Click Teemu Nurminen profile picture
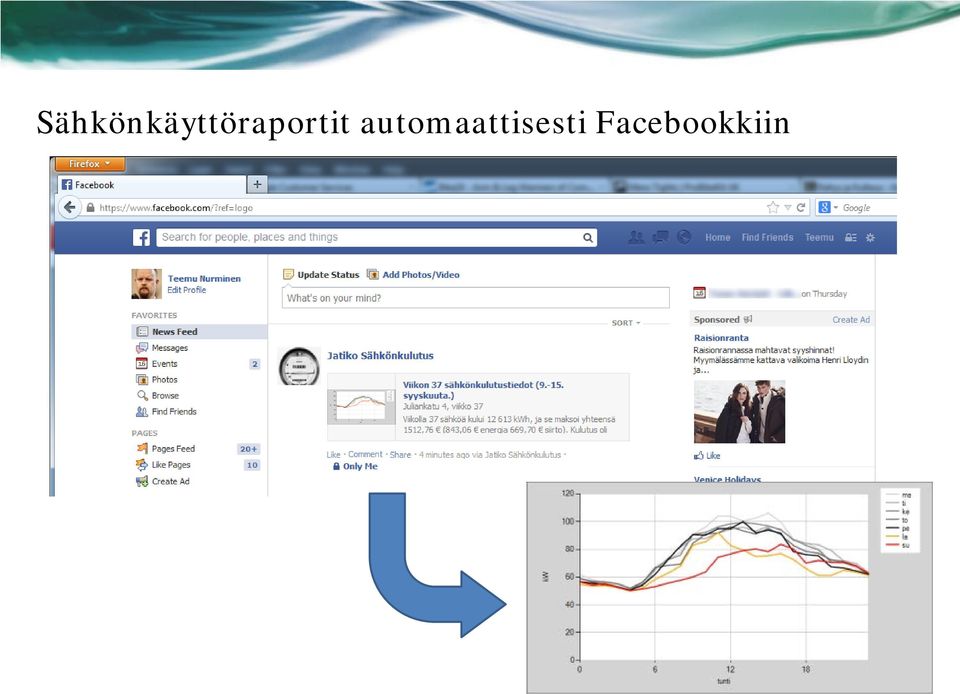 point(146,284)
